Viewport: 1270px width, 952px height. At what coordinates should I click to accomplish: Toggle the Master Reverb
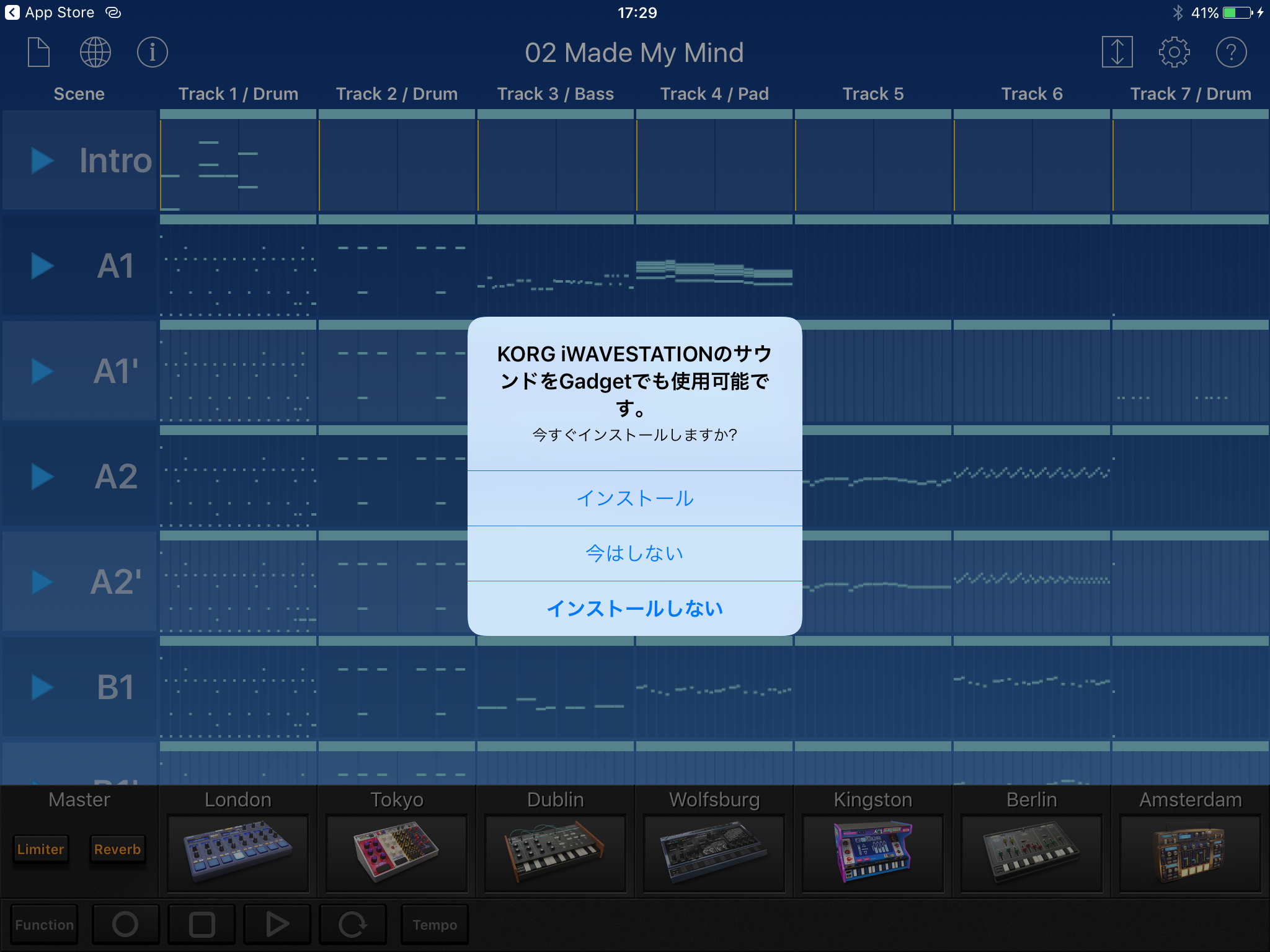(x=117, y=849)
